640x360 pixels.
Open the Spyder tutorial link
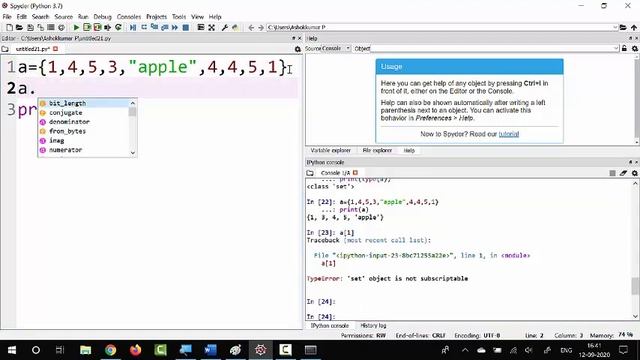[x=509, y=134]
